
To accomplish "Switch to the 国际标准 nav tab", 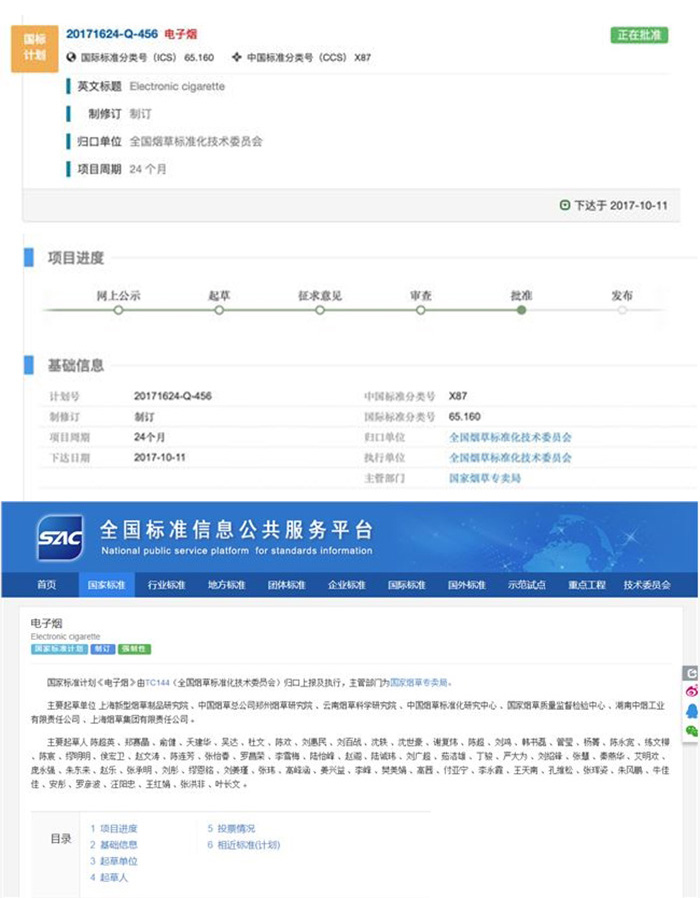I will click(x=407, y=585).
